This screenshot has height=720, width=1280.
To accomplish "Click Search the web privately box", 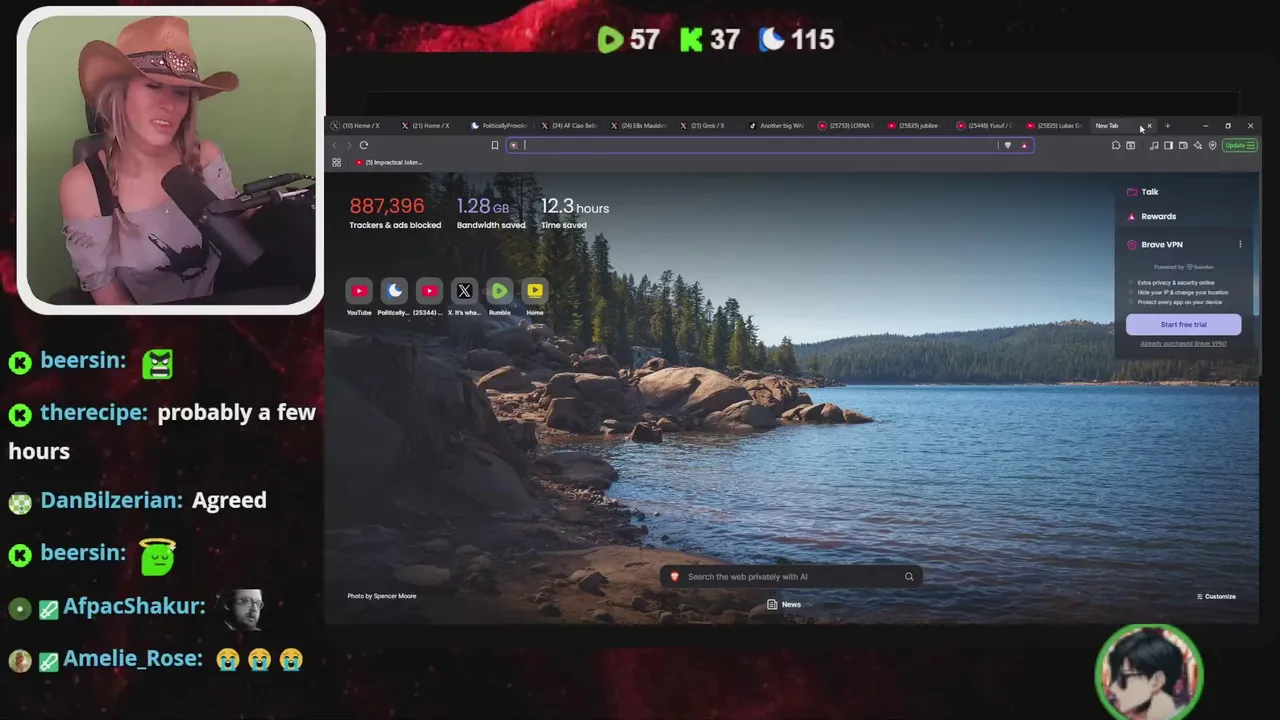I will coord(790,576).
